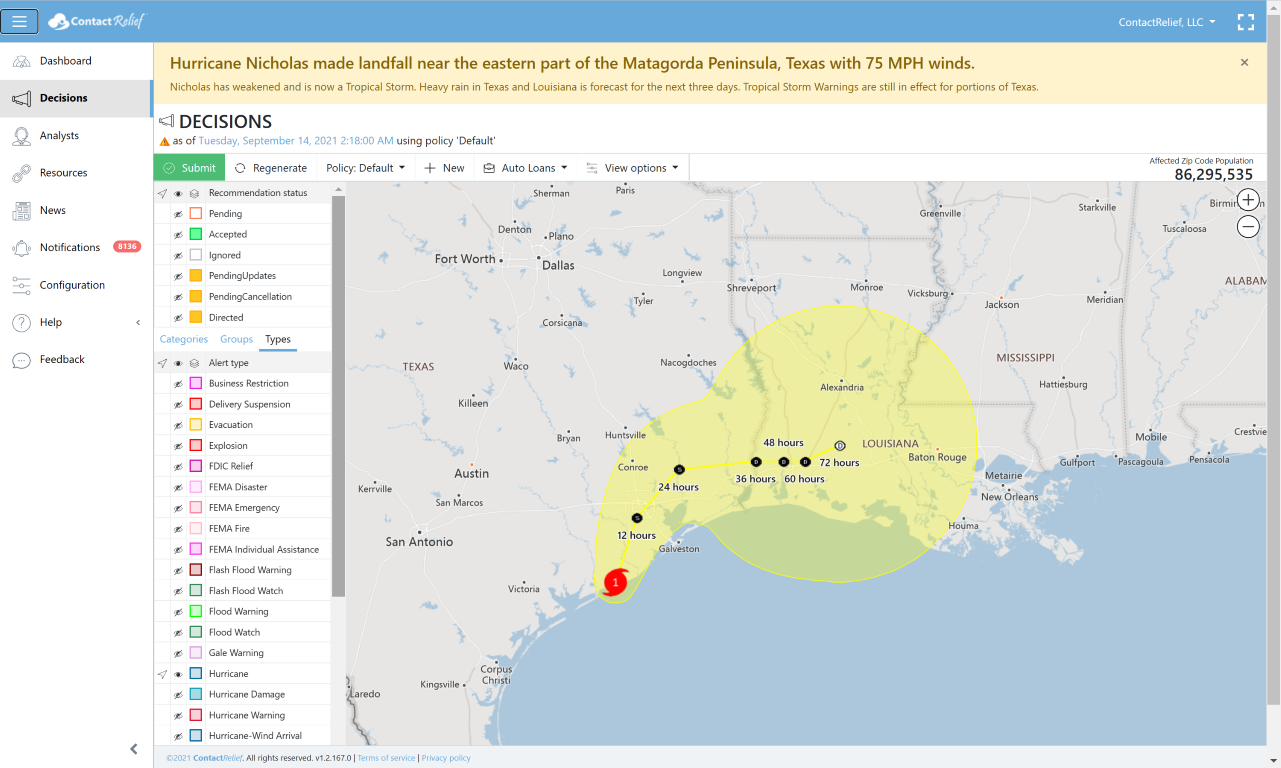Switch to the Groups tab

[x=237, y=339]
